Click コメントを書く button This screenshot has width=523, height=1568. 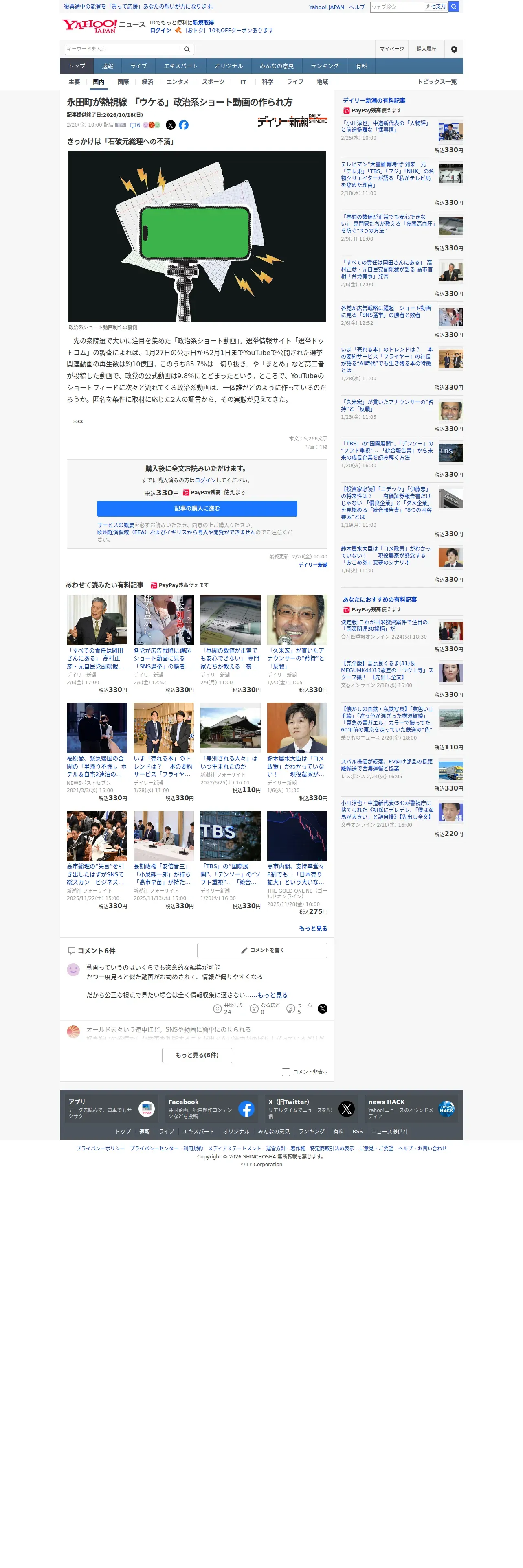tap(262, 950)
